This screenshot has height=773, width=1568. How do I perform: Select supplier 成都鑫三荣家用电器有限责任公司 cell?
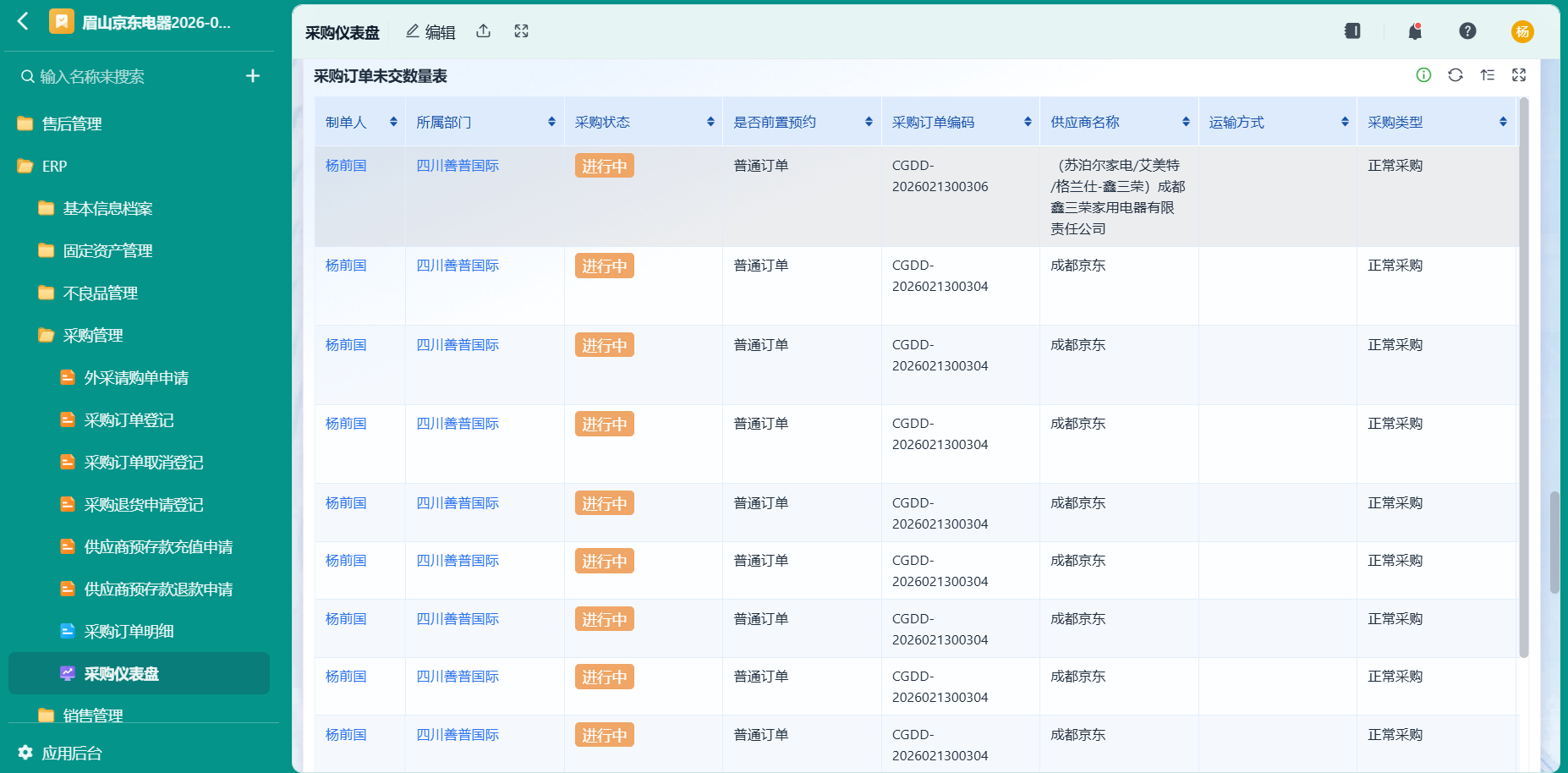pos(1117,197)
